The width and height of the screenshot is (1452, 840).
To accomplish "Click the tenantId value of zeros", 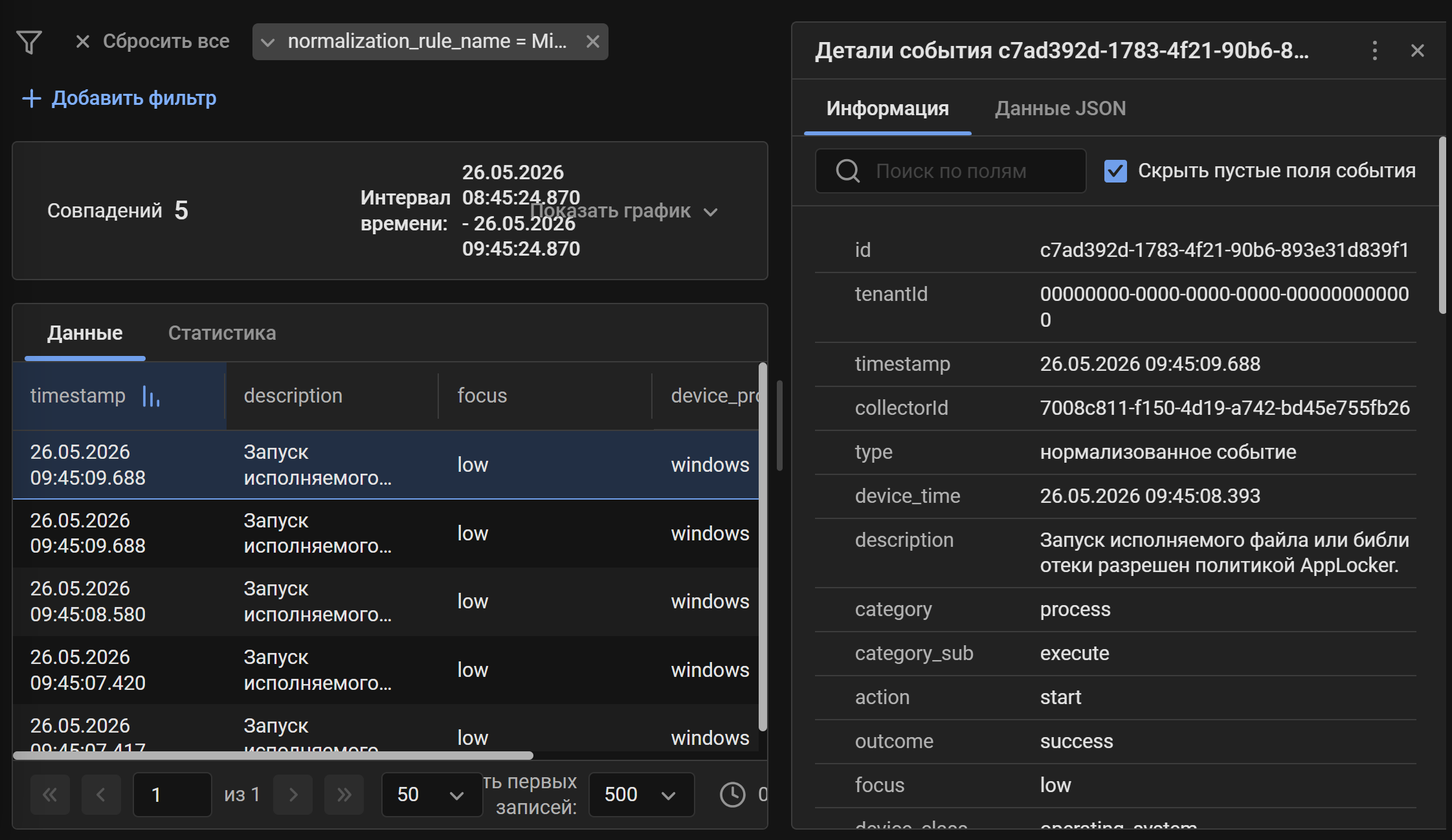I will tap(1224, 307).
